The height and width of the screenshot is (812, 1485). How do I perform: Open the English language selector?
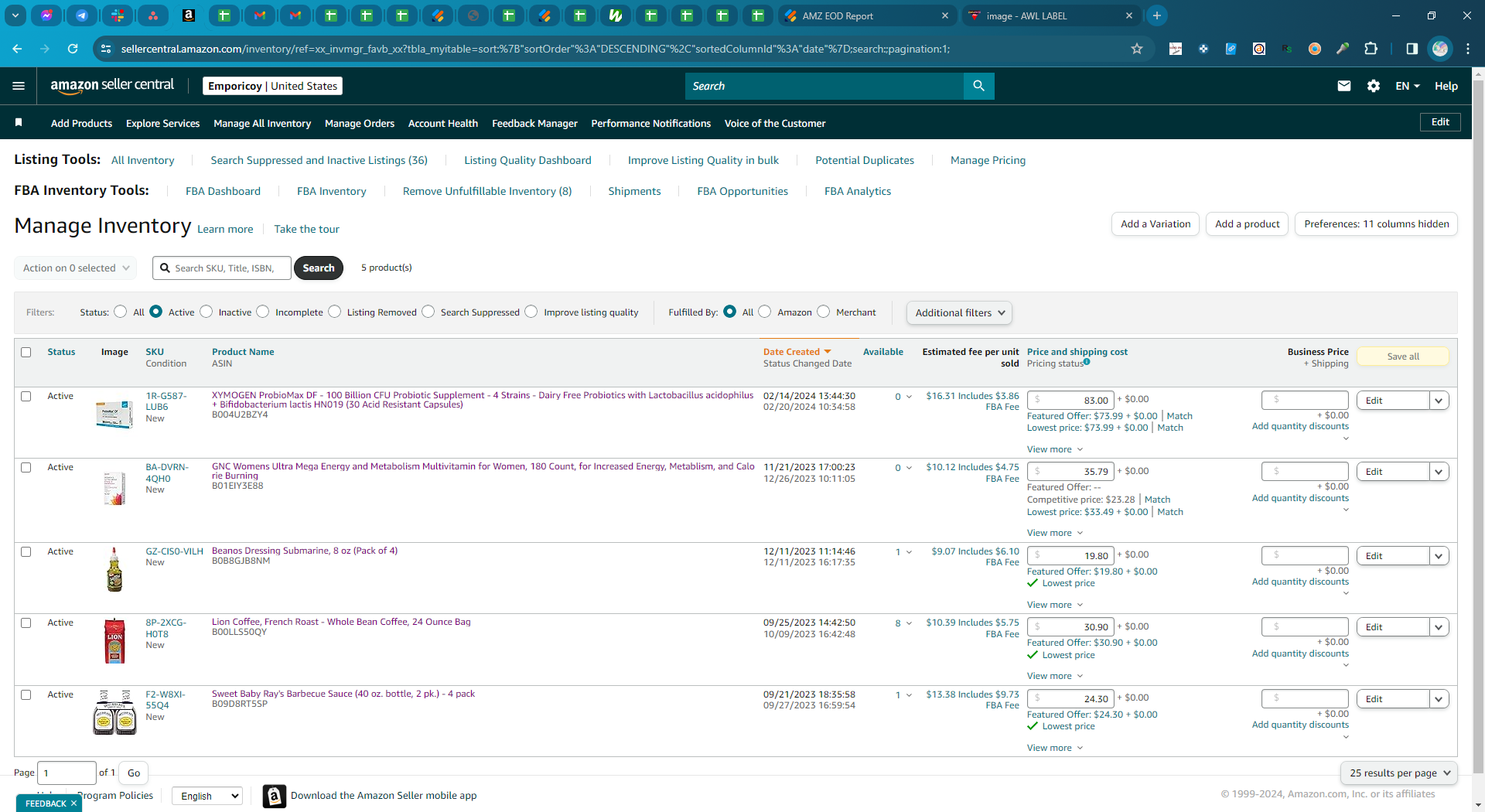coord(207,796)
